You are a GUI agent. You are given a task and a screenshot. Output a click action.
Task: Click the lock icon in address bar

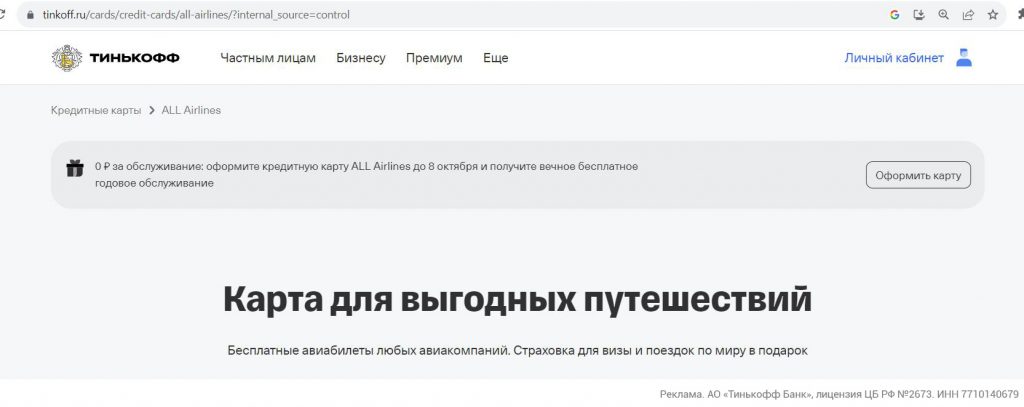coord(30,14)
